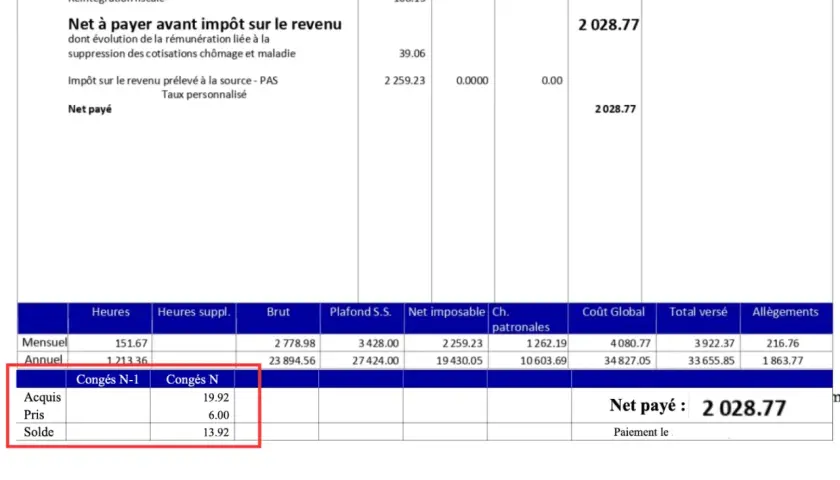This screenshot has width=840, height=480.
Task: Select the 'Annuel' row label
Action: pos(43,359)
